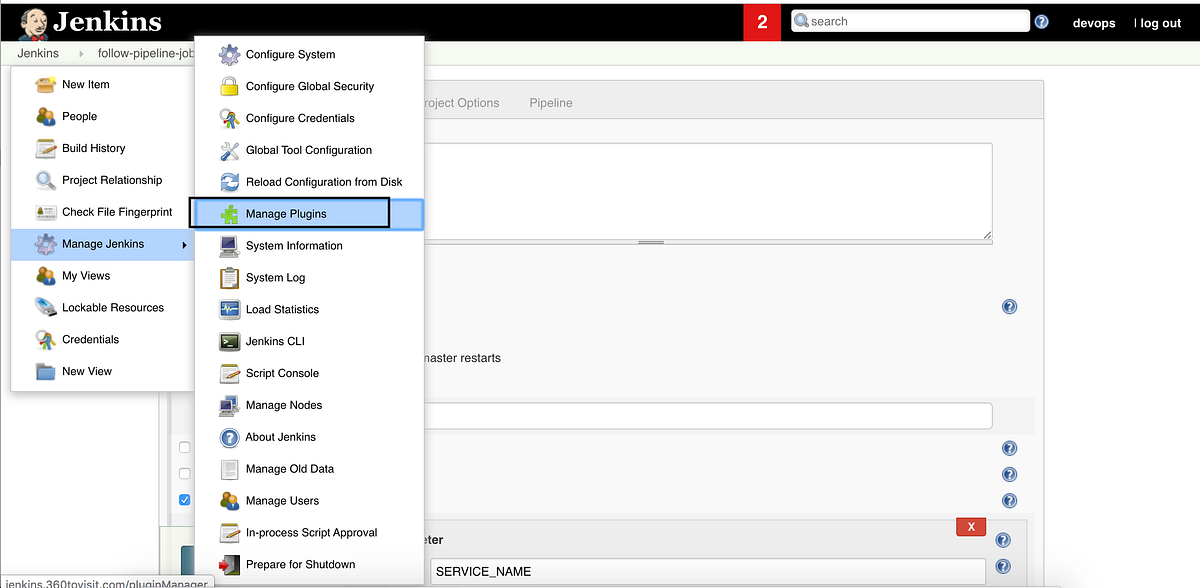This screenshot has width=1200, height=588.
Task: Click the Build History clipboard icon
Action: tap(46, 148)
